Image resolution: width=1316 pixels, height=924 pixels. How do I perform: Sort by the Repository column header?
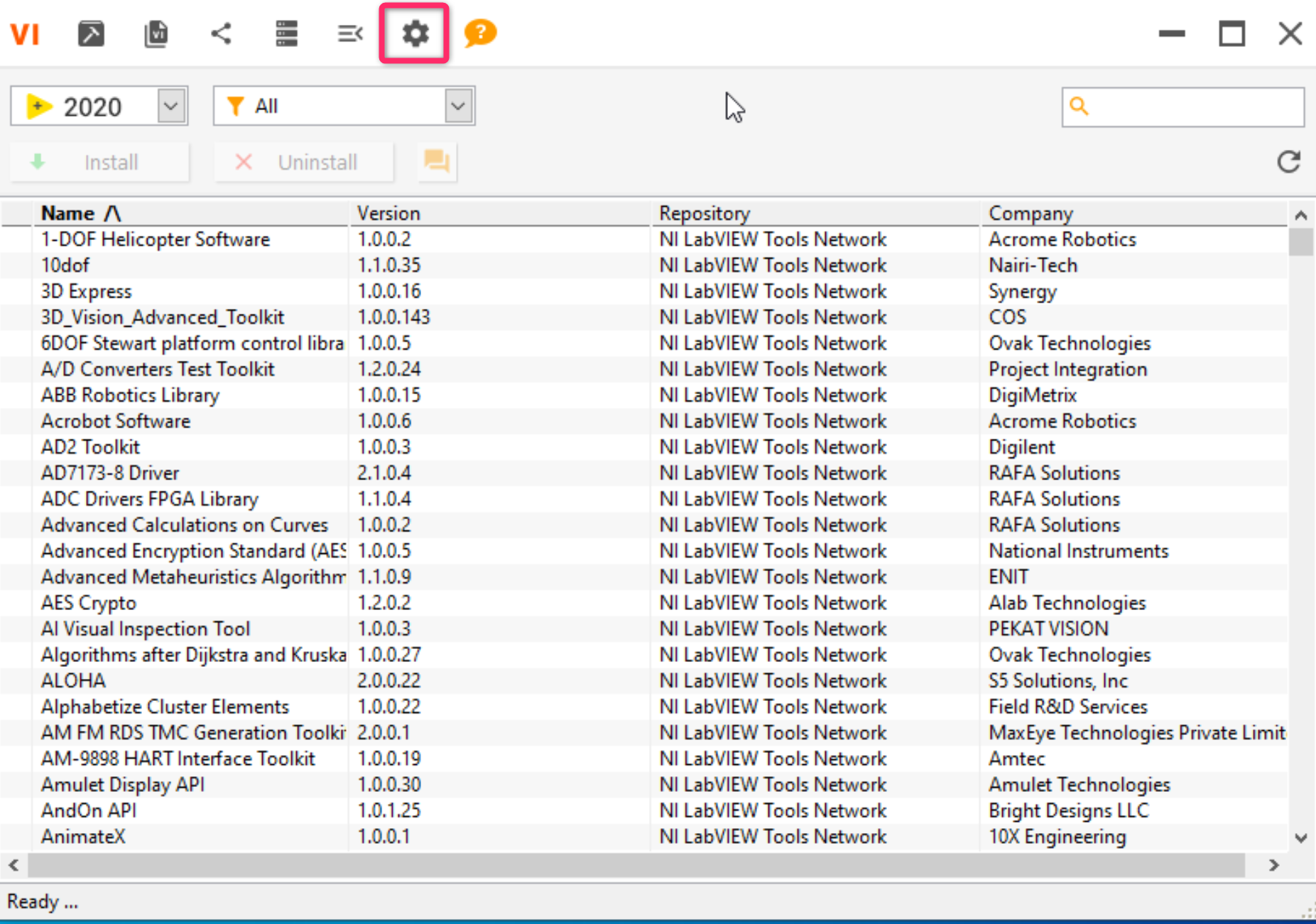815,213
